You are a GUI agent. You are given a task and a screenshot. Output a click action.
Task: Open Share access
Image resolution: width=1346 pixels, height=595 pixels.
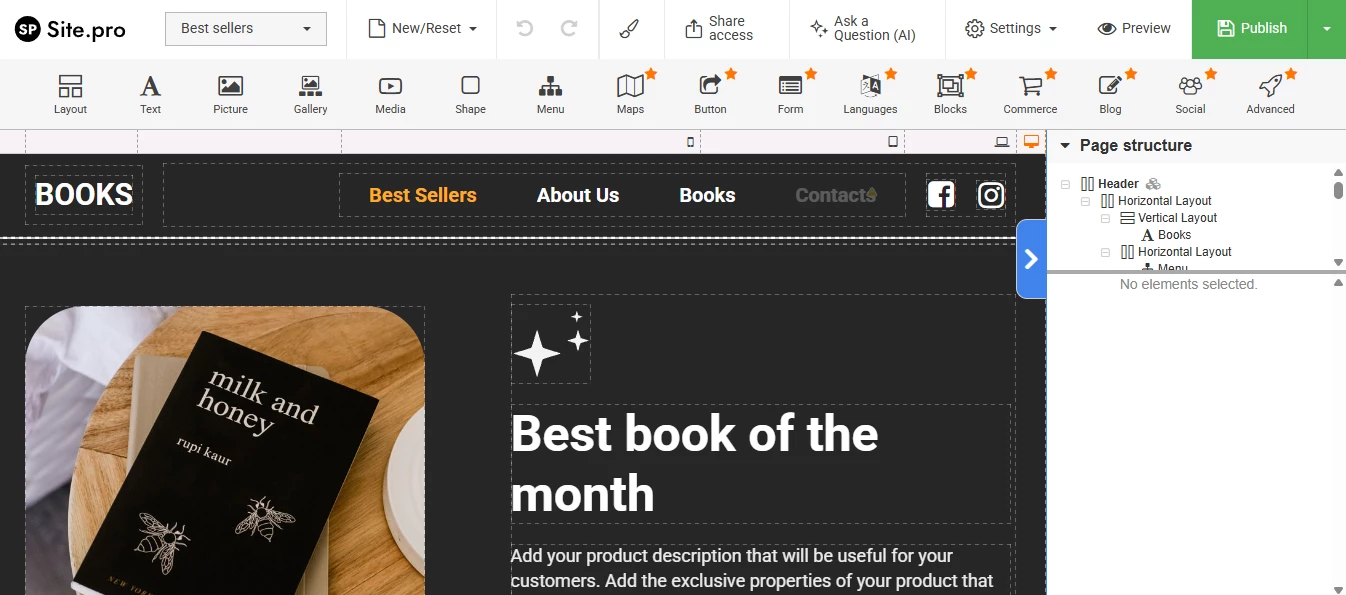[726, 29]
